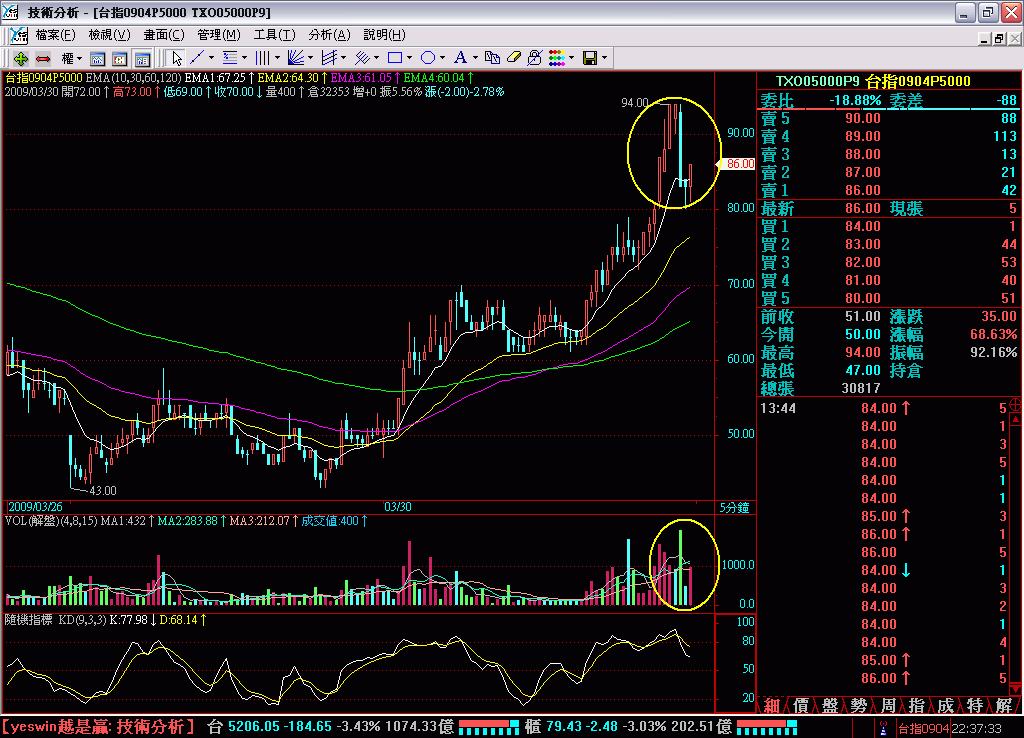The width and height of the screenshot is (1024, 738).
Task: Open the 檔案(F) menu
Action: pyautogui.click(x=55, y=35)
